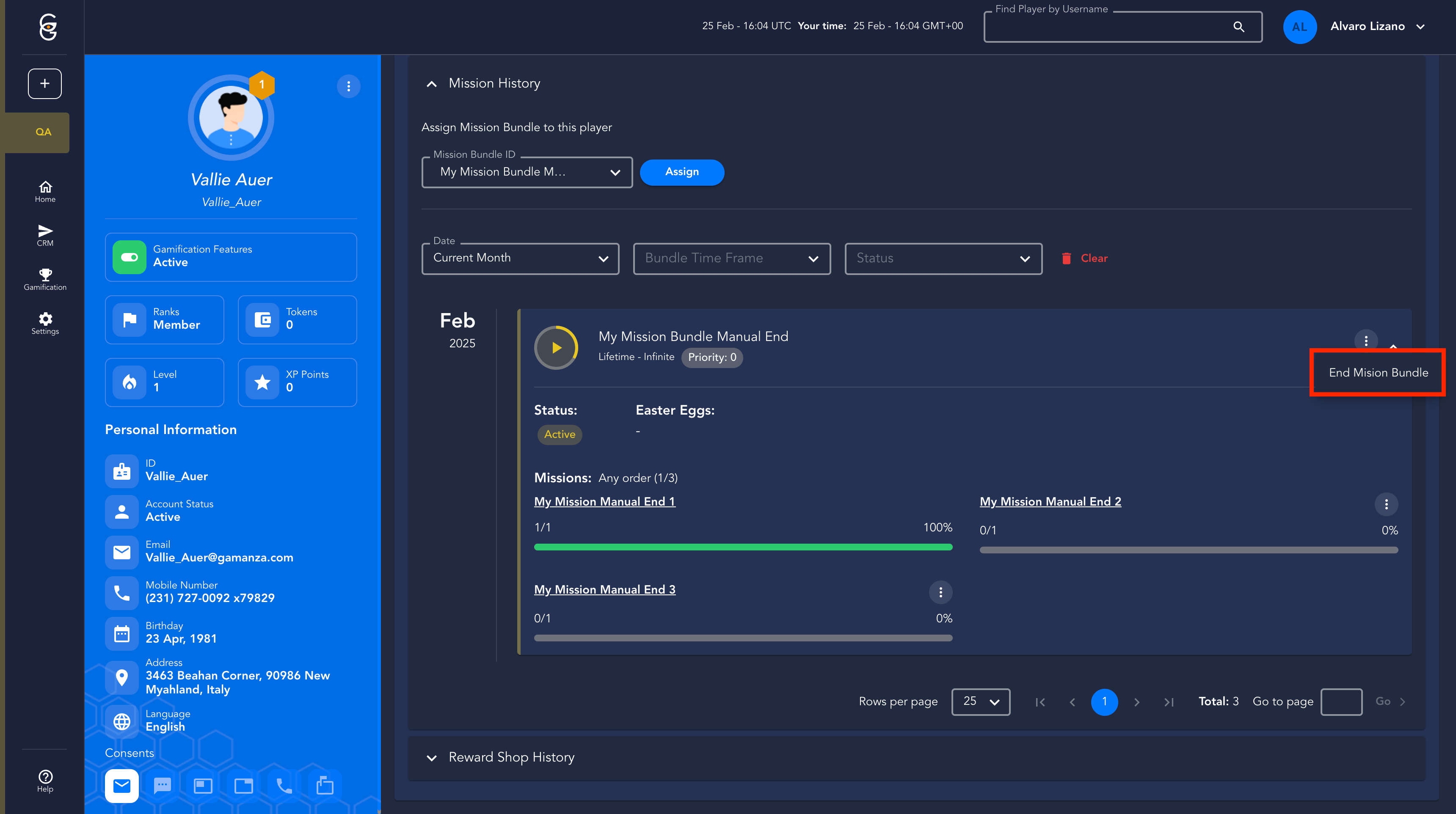Click the search magnifier icon
This screenshot has width=1456, height=814.
tap(1238, 27)
